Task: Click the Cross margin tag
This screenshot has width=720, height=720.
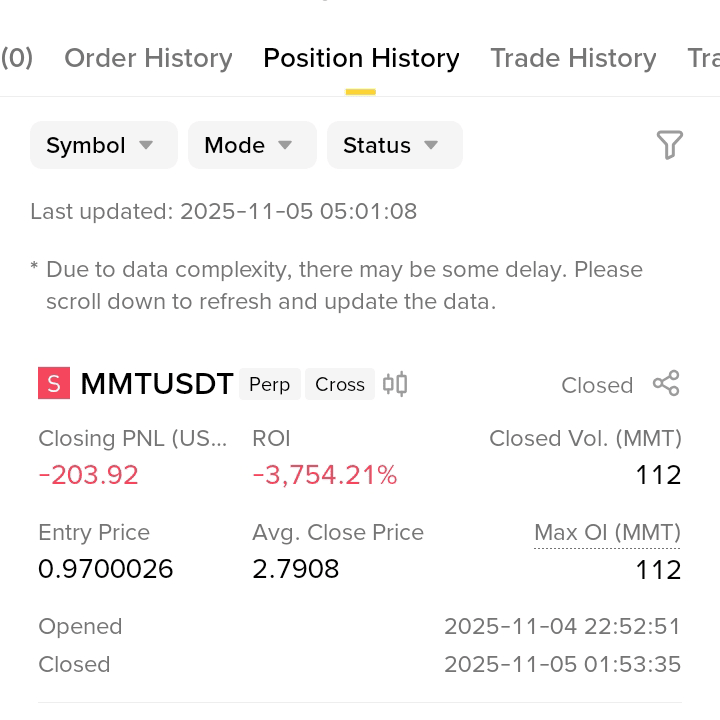Action: tap(340, 384)
